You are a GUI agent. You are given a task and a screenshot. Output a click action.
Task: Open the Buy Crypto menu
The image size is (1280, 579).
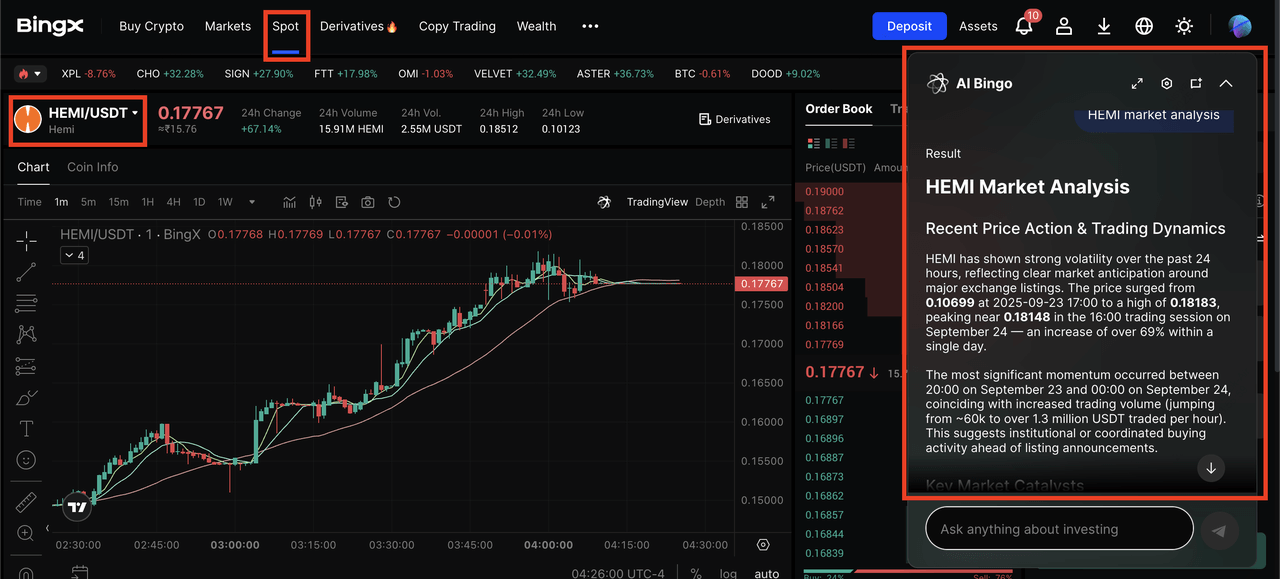pos(151,26)
